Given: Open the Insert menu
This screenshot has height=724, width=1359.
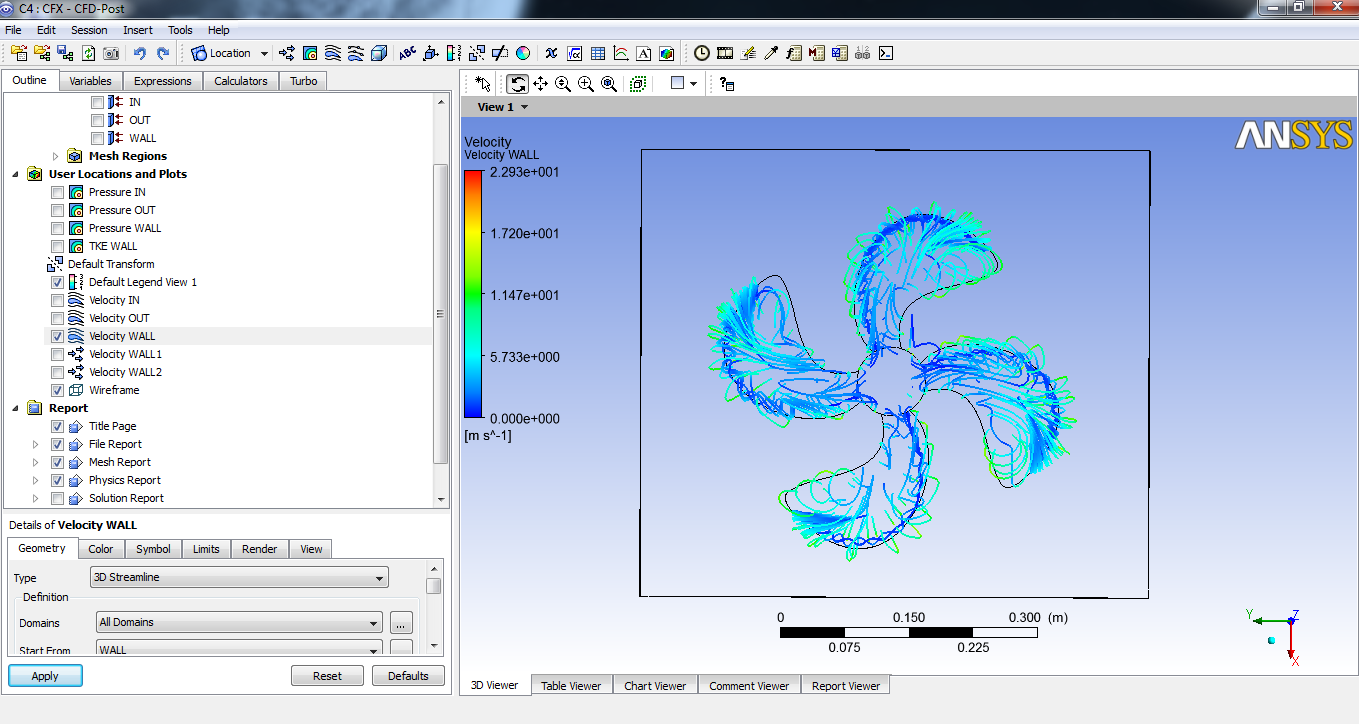Looking at the screenshot, I should click(x=138, y=30).
